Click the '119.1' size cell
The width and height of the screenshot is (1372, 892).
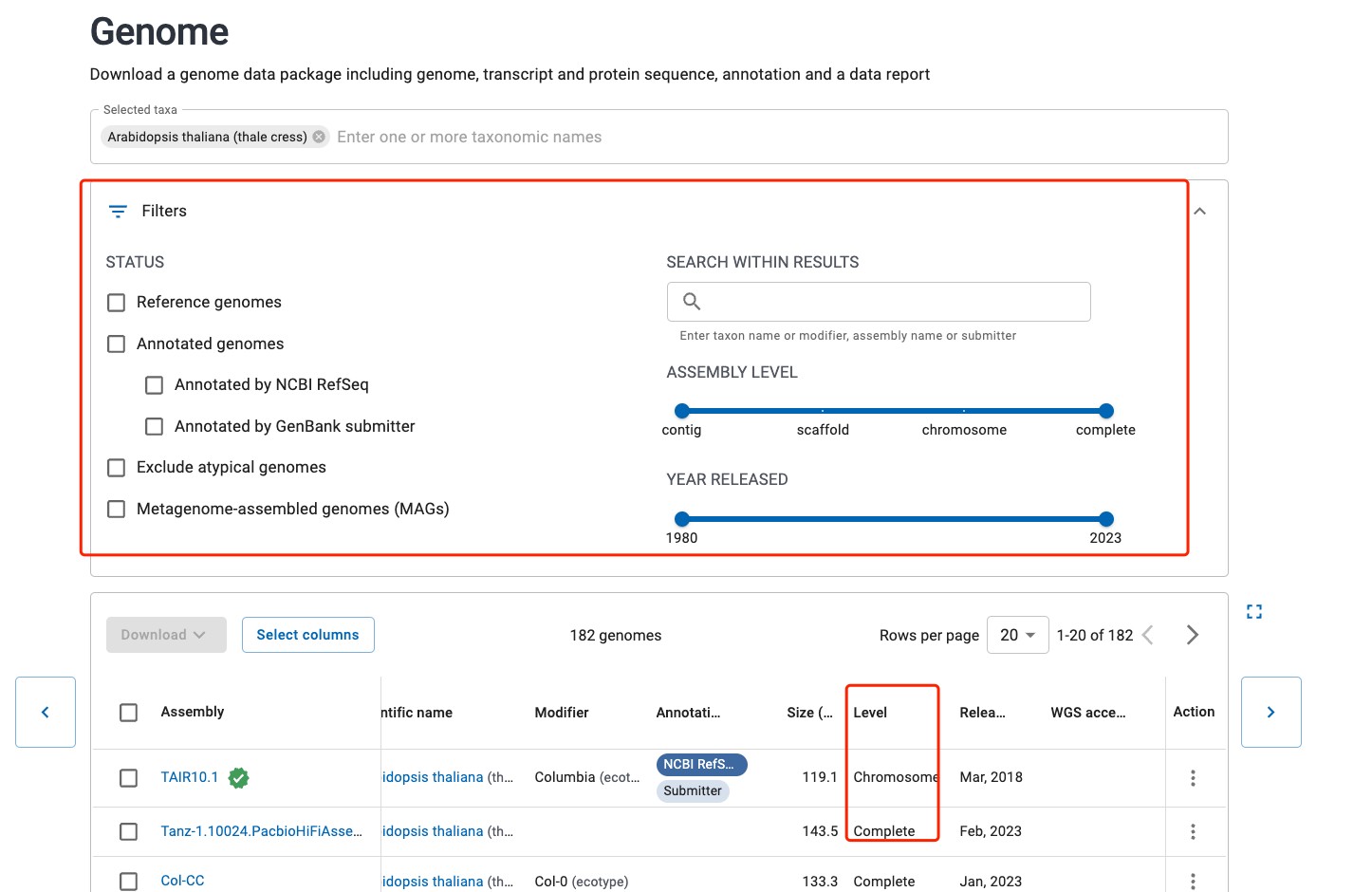point(820,777)
